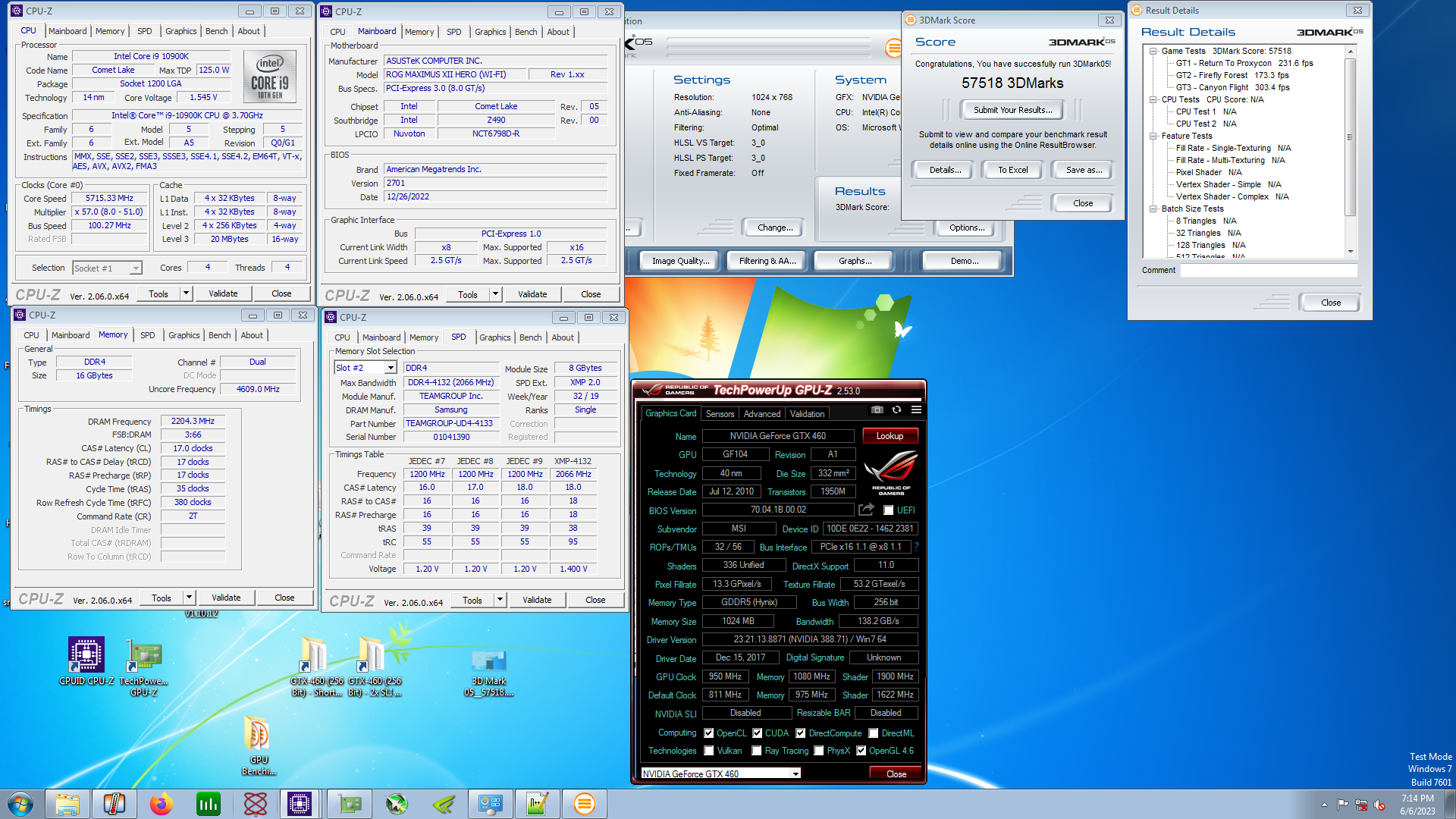Viewport: 1456px width, 819px height.
Task: Open the GPU Benchmarks desktop folder
Action: tap(259, 746)
